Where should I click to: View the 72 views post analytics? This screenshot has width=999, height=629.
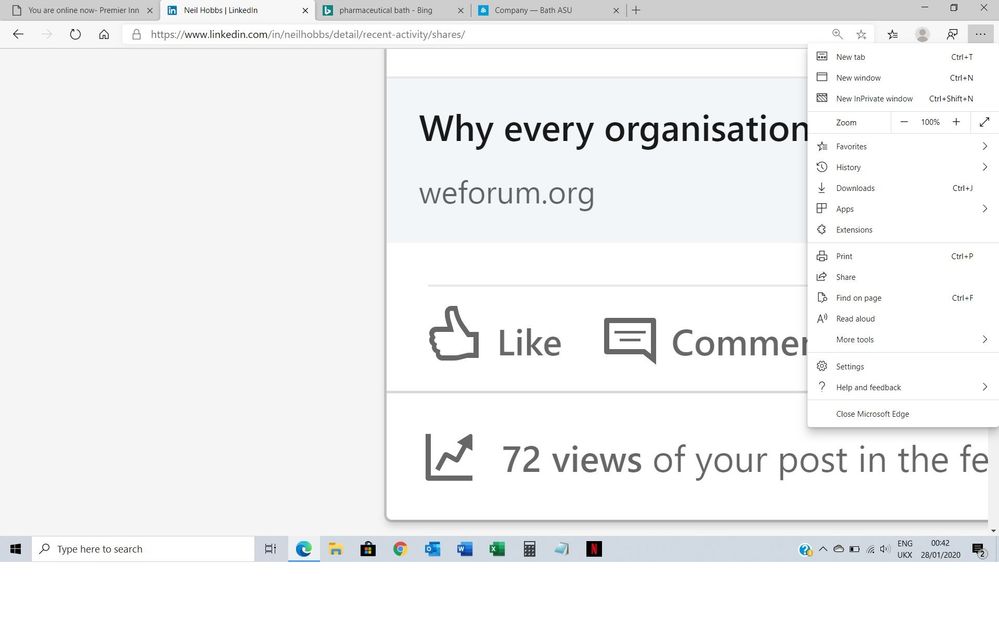[706, 459]
